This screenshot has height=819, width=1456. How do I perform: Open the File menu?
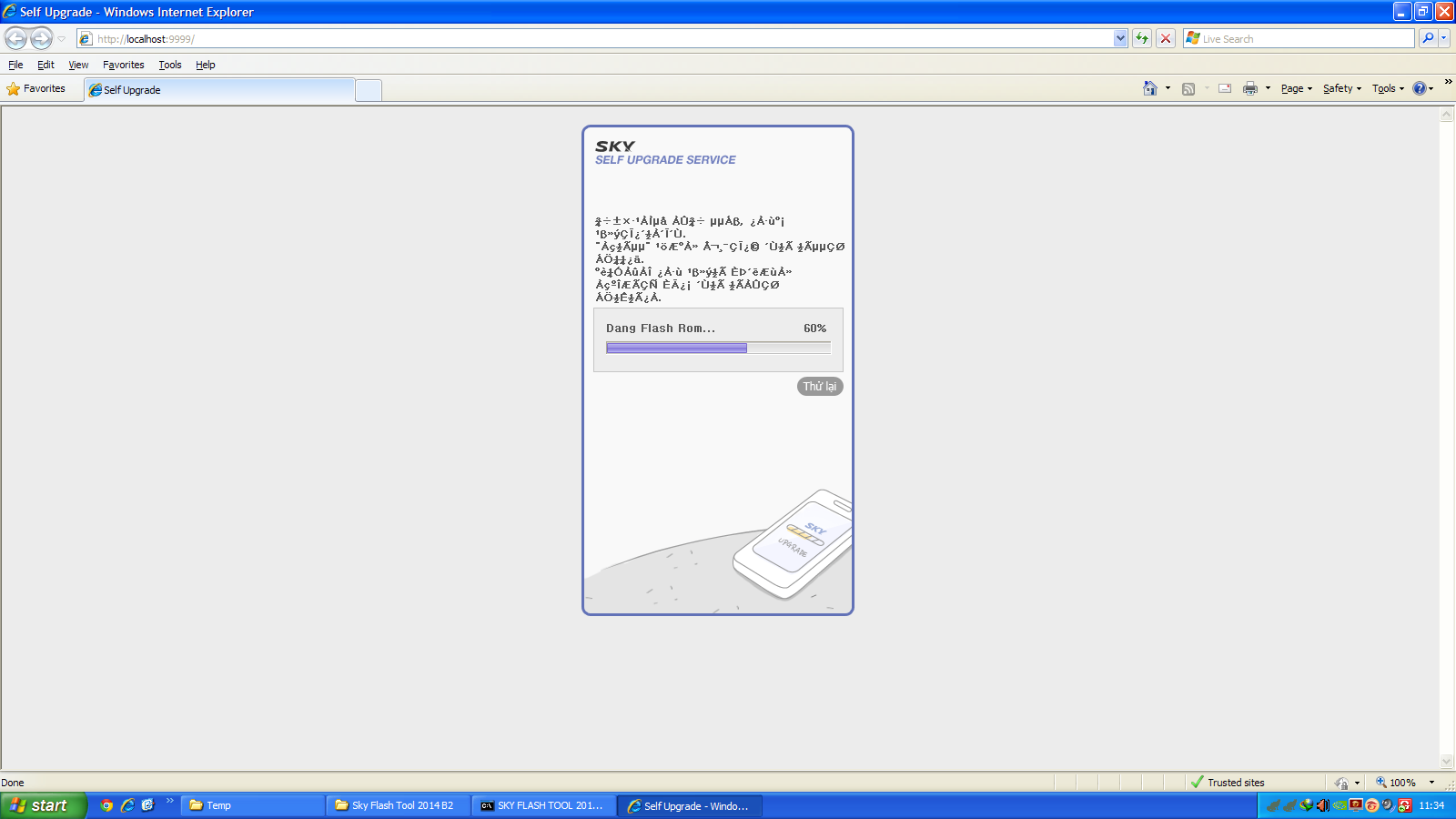[x=15, y=65]
